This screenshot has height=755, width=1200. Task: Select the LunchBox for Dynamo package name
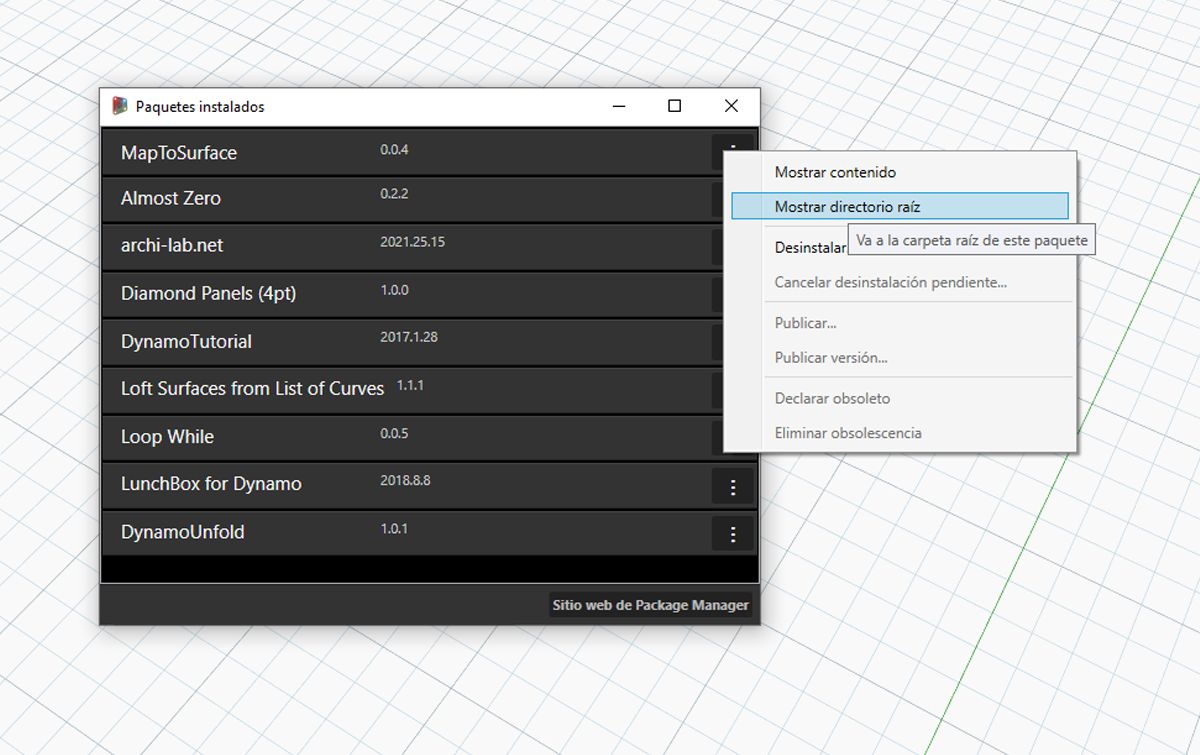coord(211,483)
